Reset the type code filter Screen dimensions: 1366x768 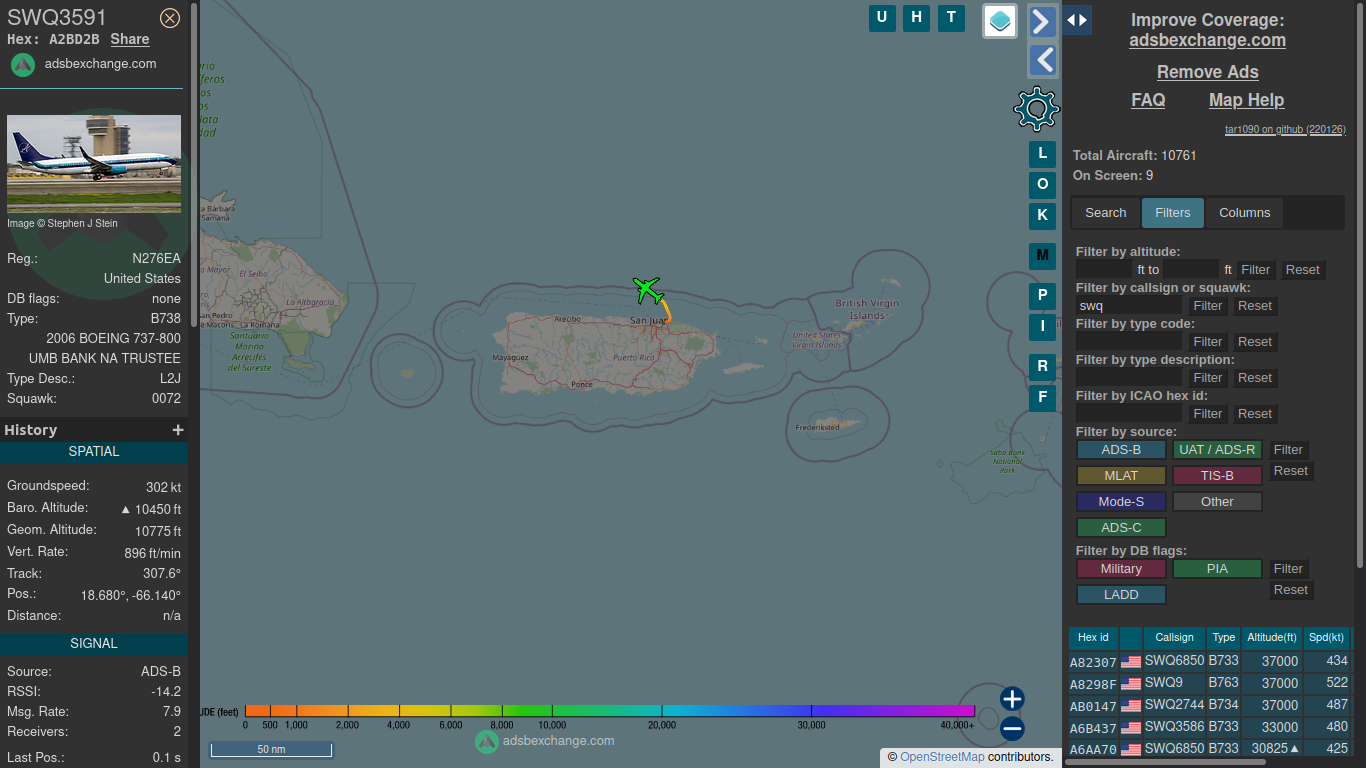point(1254,342)
